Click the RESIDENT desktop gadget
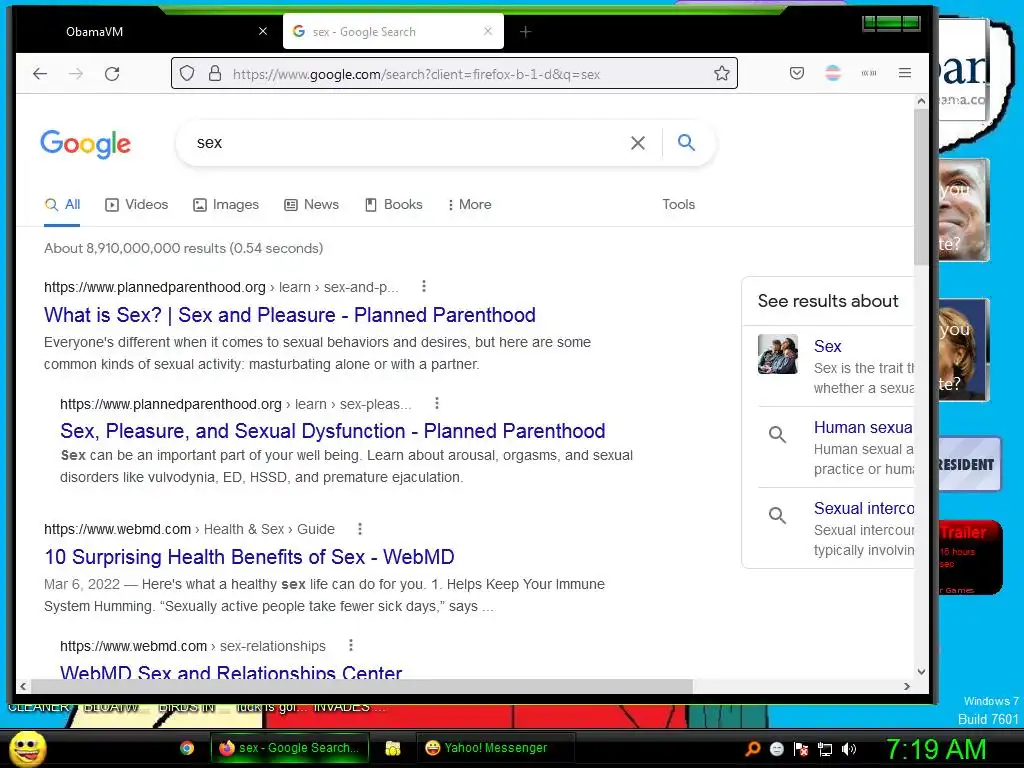 [969, 464]
